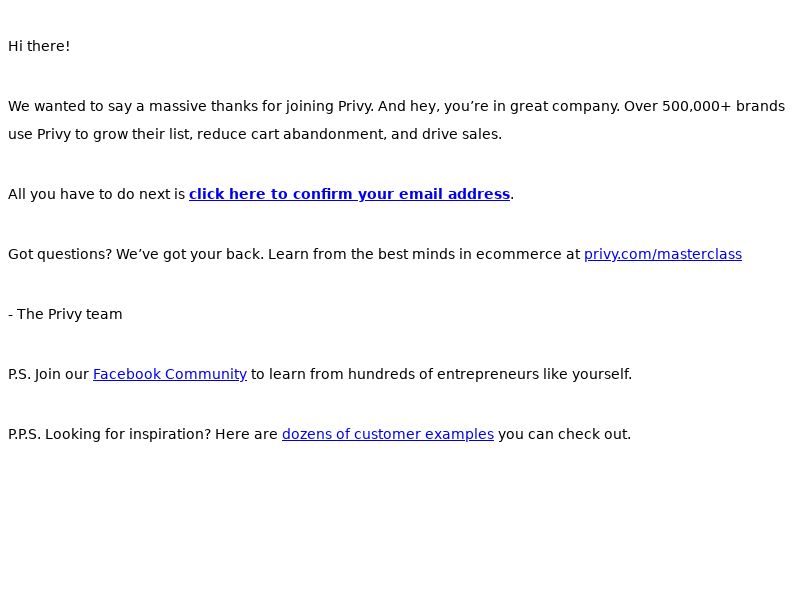Click the "Hi there!" greeting text
Image resolution: width=800 pixels, height=600 pixels.
click(39, 46)
